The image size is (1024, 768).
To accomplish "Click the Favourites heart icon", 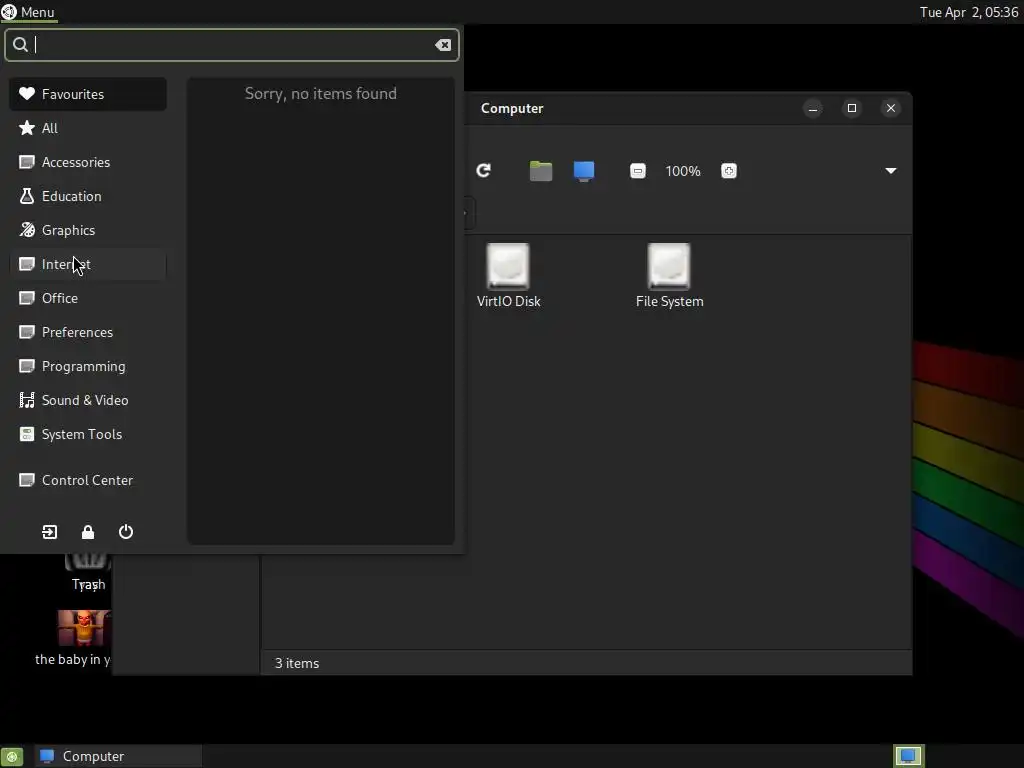I will (27, 94).
